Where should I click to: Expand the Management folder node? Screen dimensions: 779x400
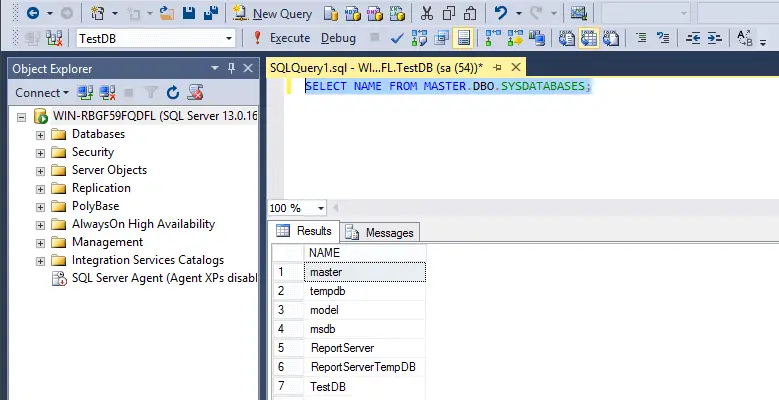click(40, 243)
